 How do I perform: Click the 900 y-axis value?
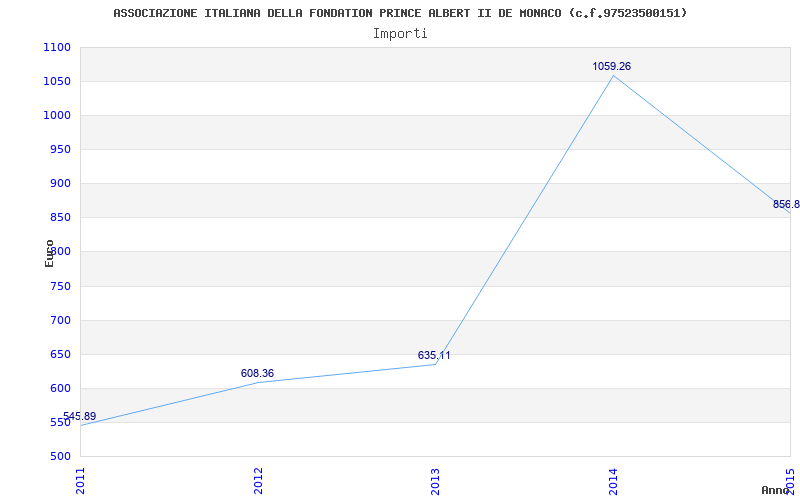tap(60, 184)
